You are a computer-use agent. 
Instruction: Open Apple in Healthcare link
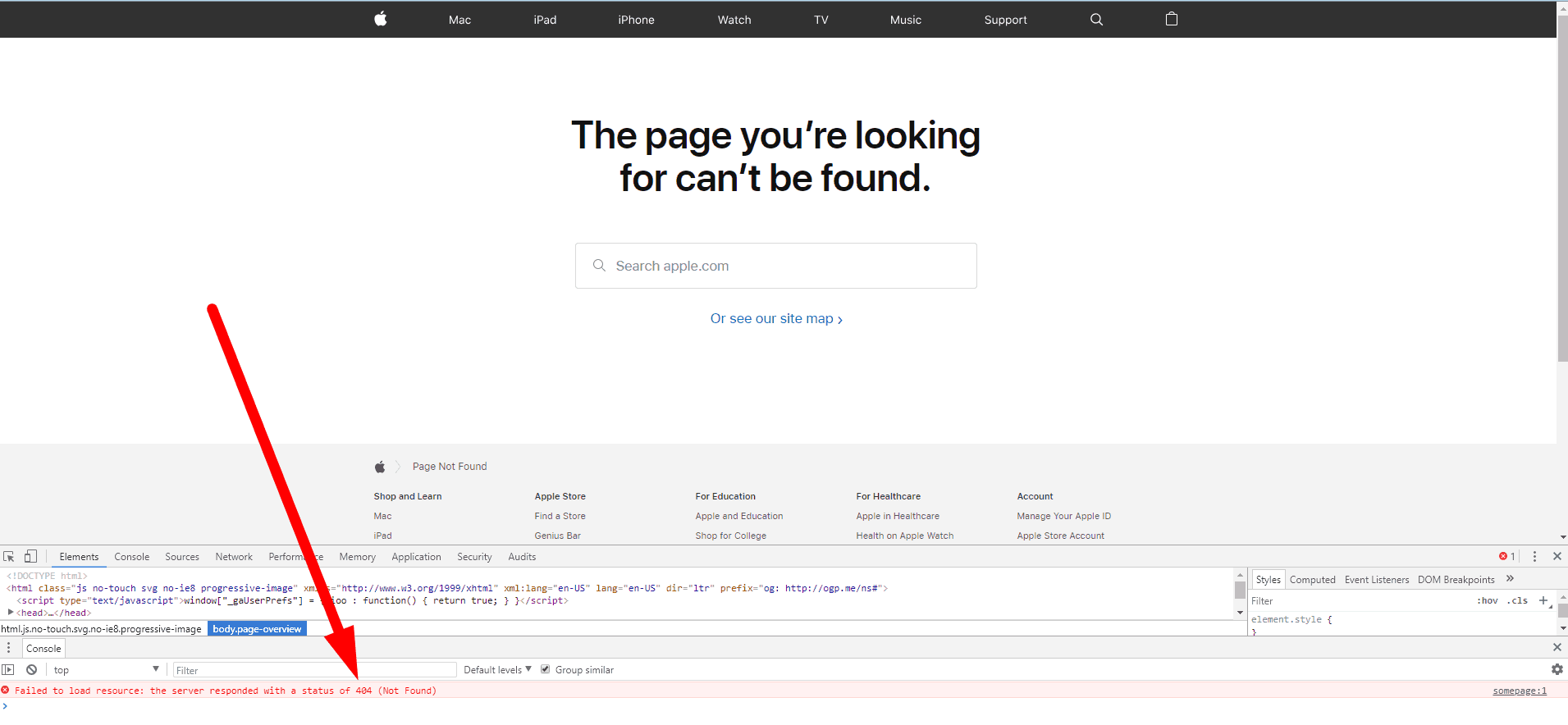pos(898,516)
